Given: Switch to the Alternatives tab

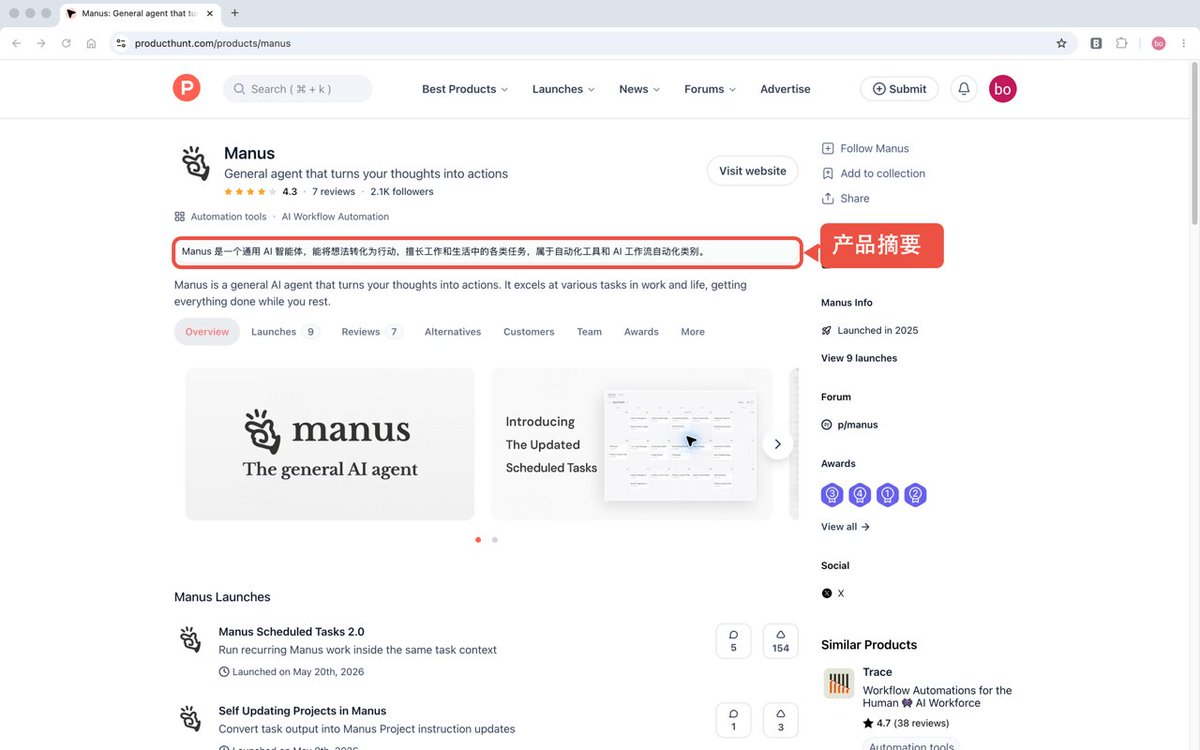Looking at the screenshot, I should click(453, 332).
